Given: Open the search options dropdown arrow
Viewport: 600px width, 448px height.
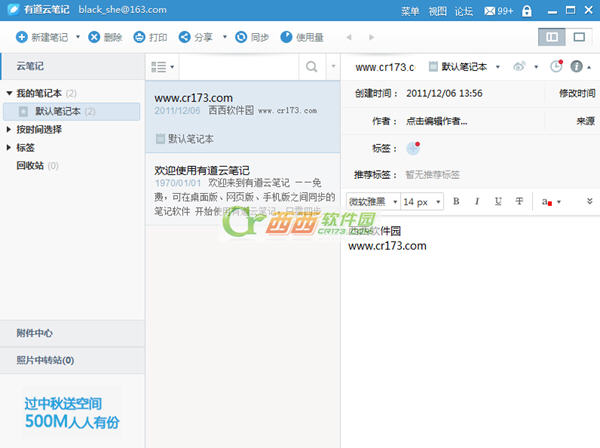Looking at the screenshot, I should click(333, 67).
